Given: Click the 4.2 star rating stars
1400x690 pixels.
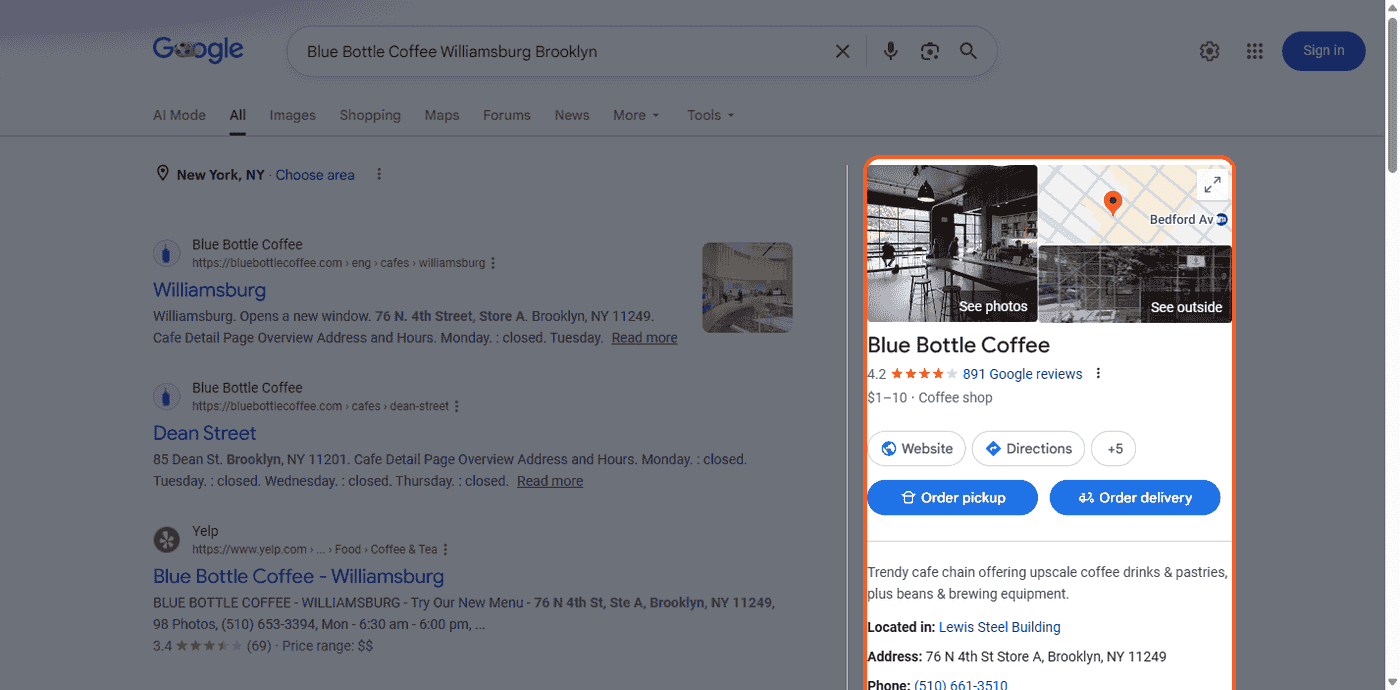Looking at the screenshot, I should coord(924,374).
